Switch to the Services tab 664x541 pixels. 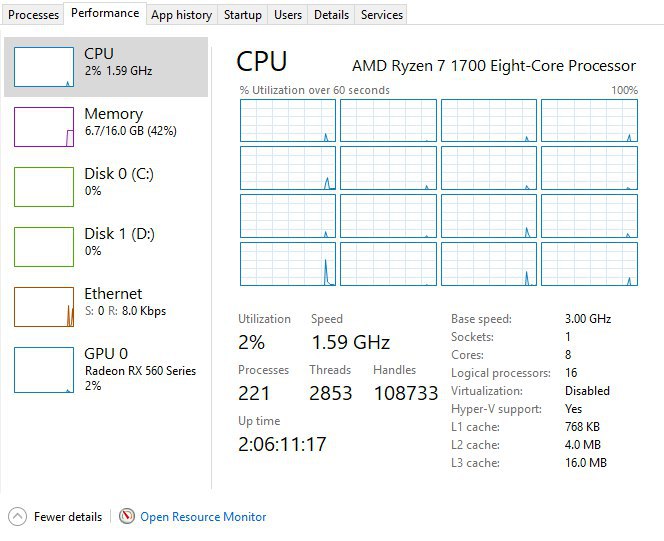[x=382, y=15]
